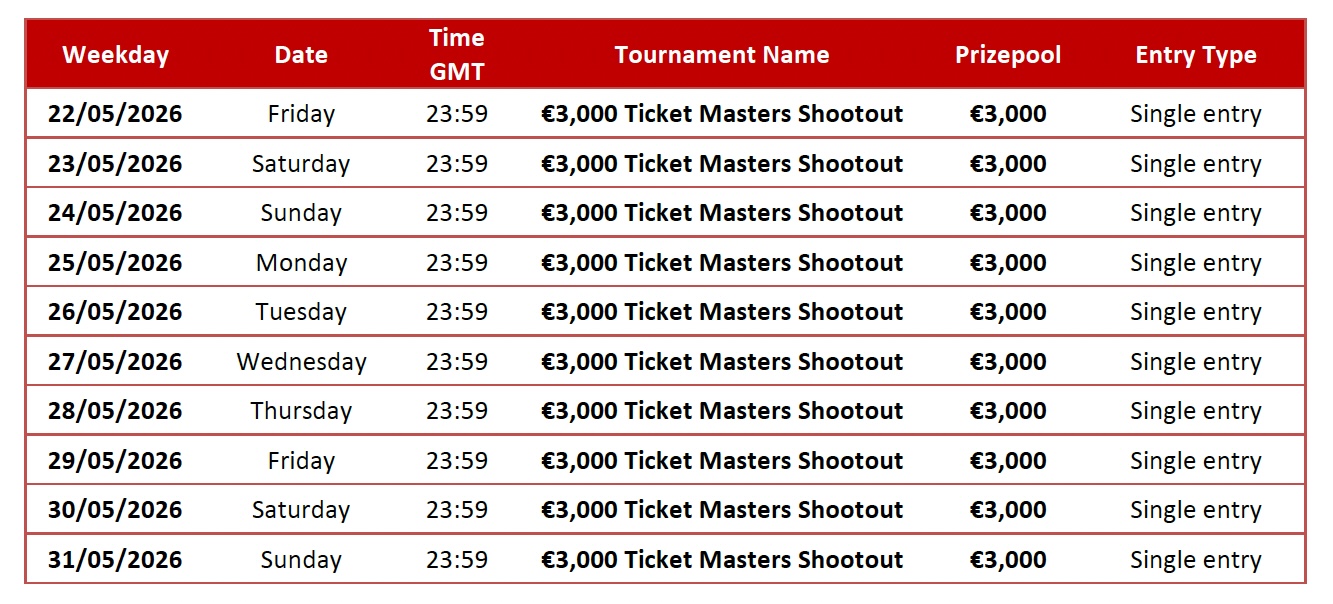Click the Weekday column header

pyautogui.click(x=115, y=55)
